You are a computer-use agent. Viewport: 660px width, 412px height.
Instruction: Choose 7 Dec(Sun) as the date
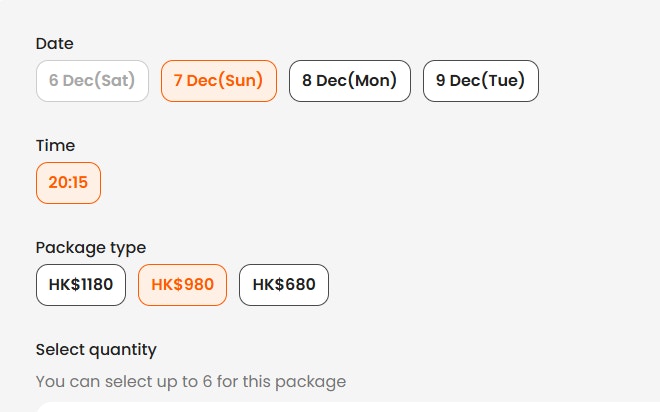[218, 81]
